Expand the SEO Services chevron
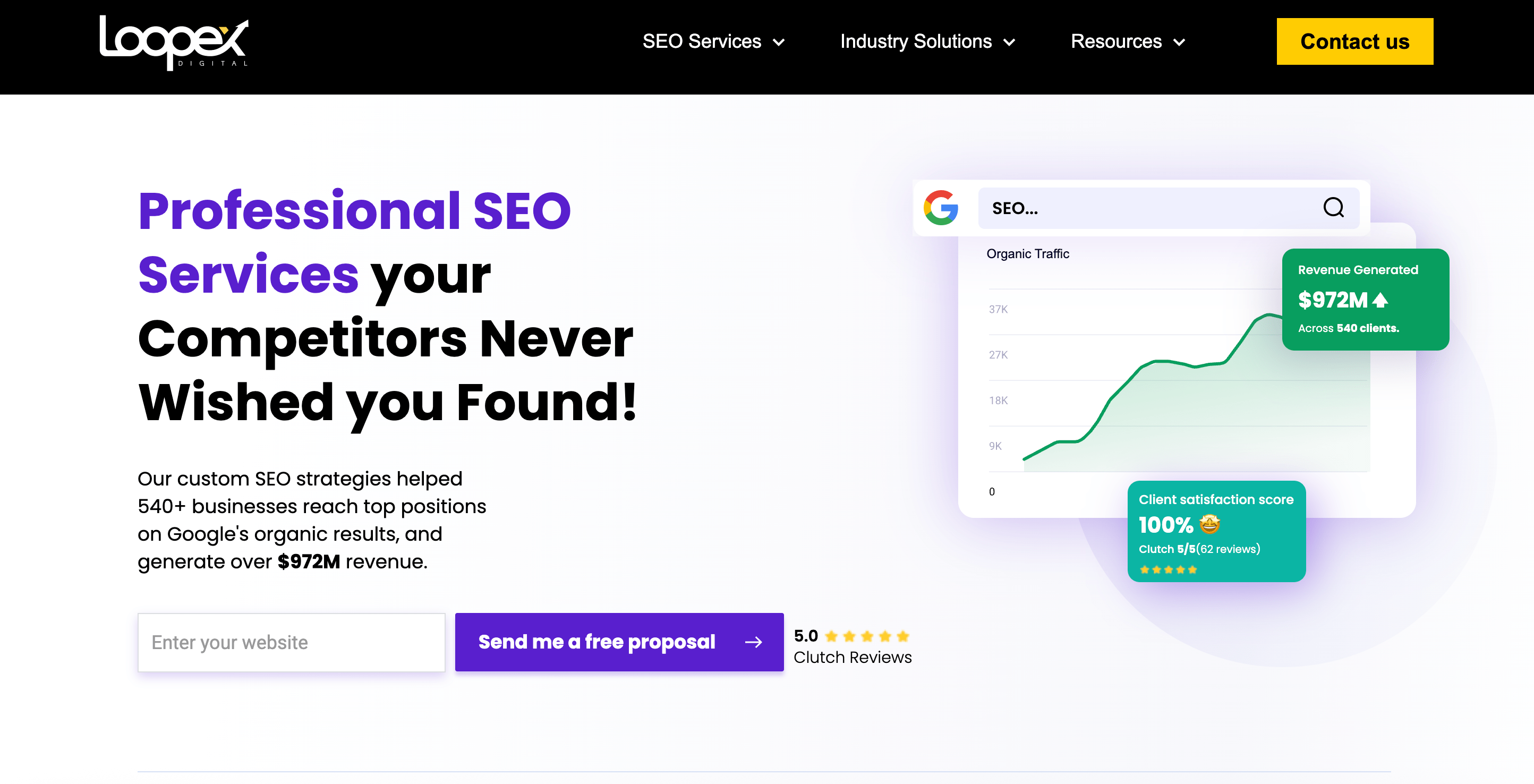The width and height of the screenshot is (1534, 784). (779, 42)
